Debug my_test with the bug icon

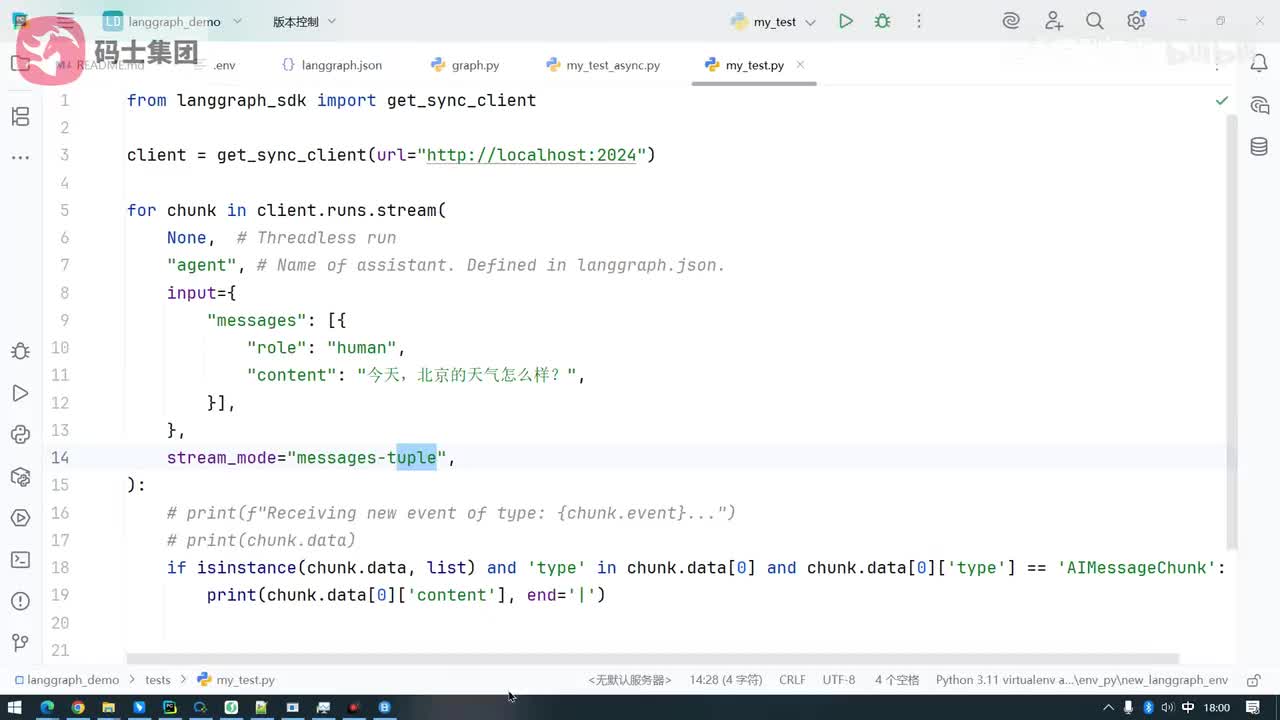[882, 21]
